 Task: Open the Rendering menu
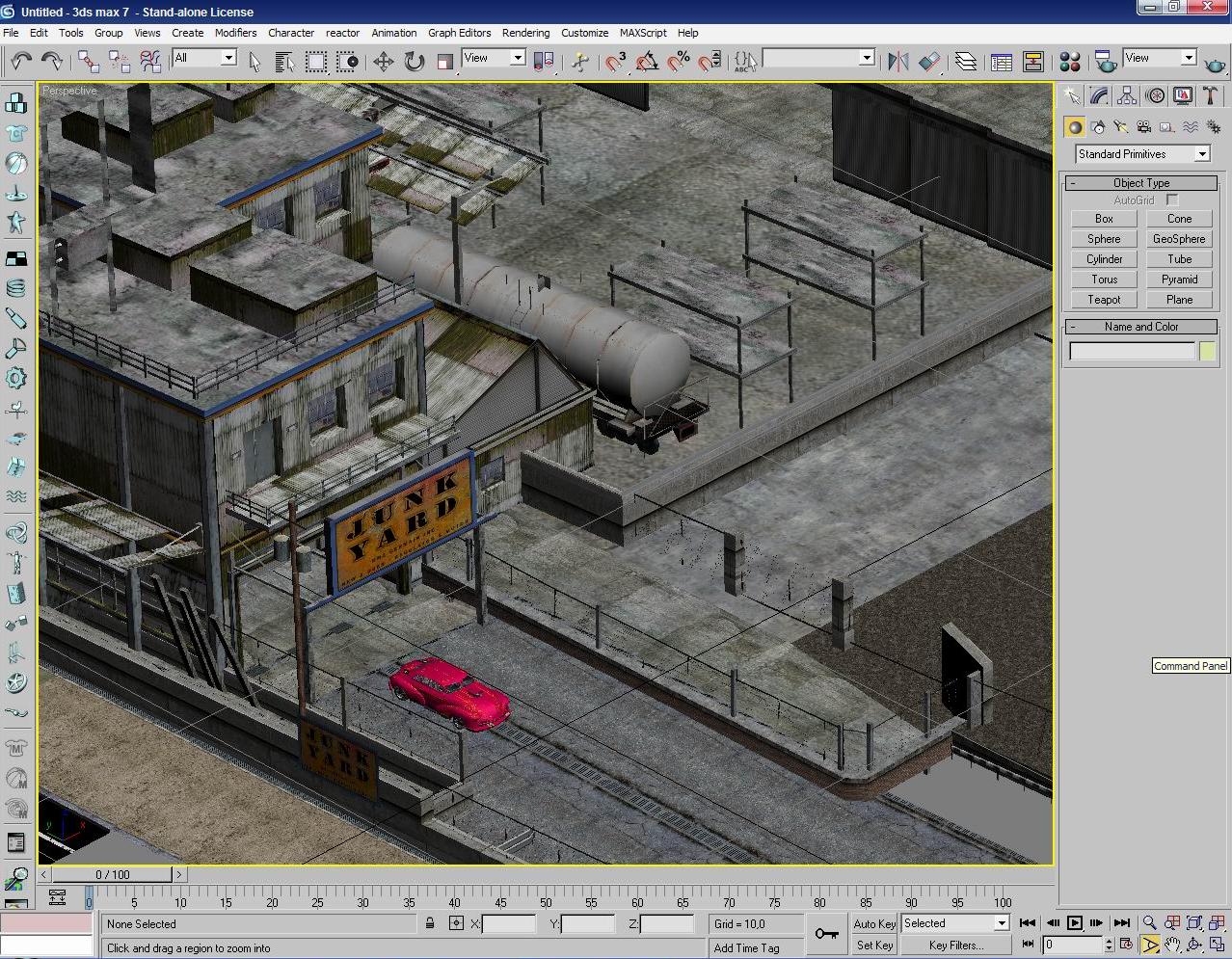(x=525, y=33)
